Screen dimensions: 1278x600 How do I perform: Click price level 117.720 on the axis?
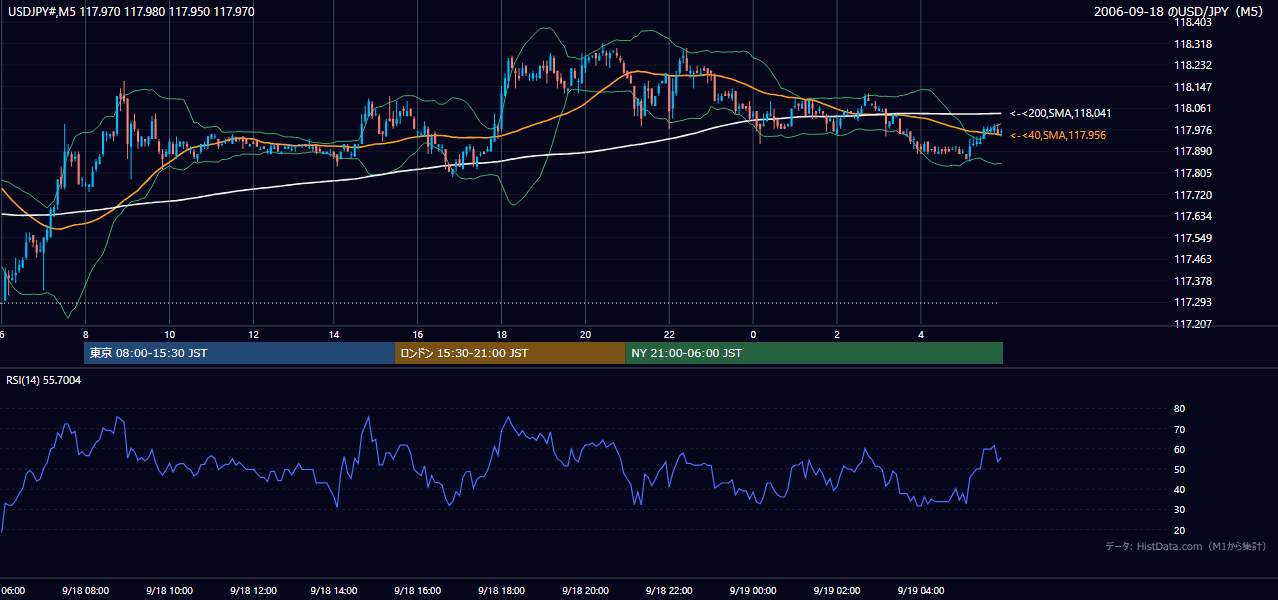coord(1192,195)
